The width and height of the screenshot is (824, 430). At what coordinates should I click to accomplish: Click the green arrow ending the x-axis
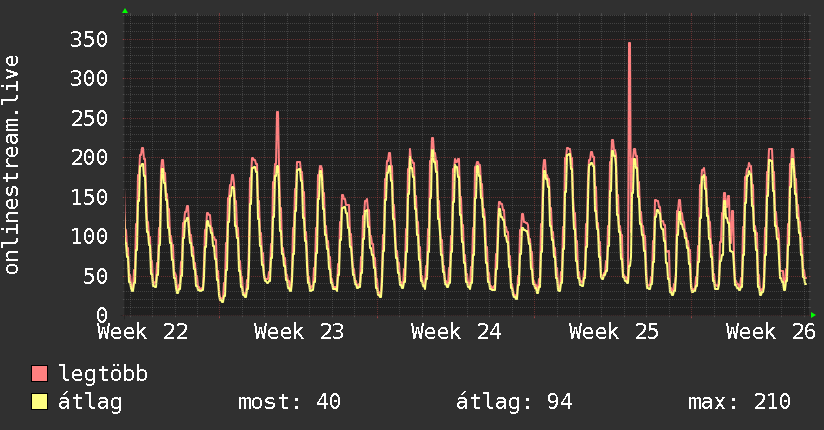pos(813,315)
